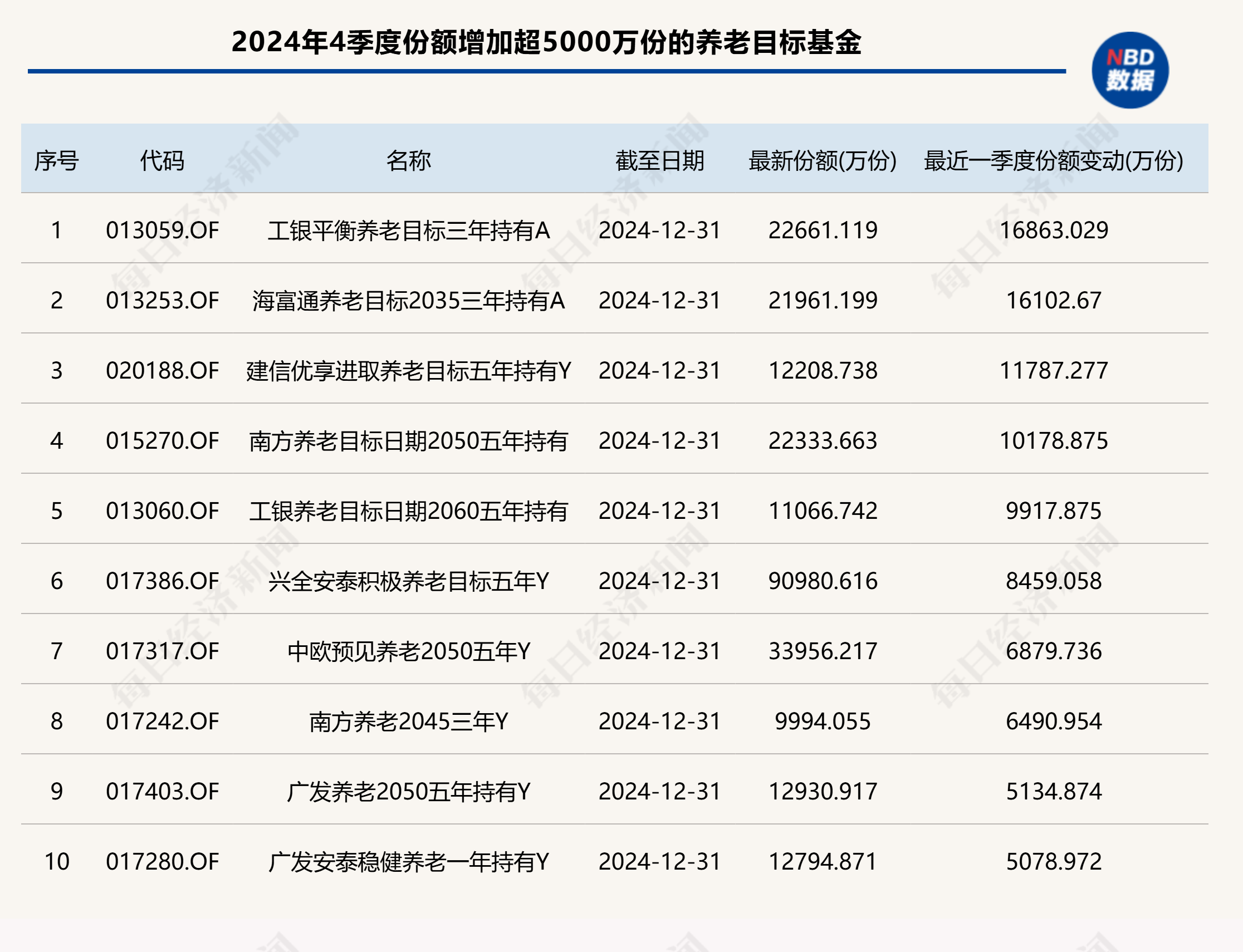Click fund code 017317.OF
This screenshot has height=952, width=1243.
[x=163, y=652]
